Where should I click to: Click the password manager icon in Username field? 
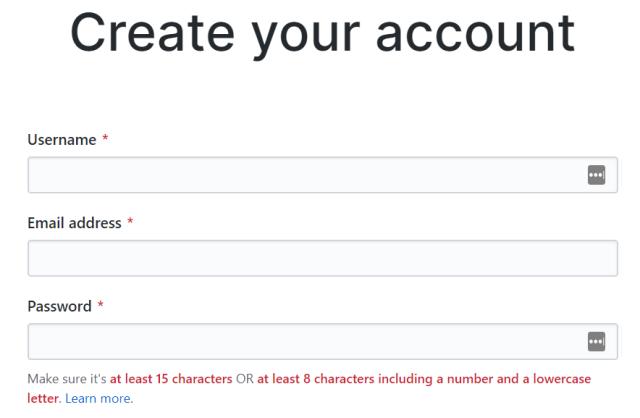(596, 175)
